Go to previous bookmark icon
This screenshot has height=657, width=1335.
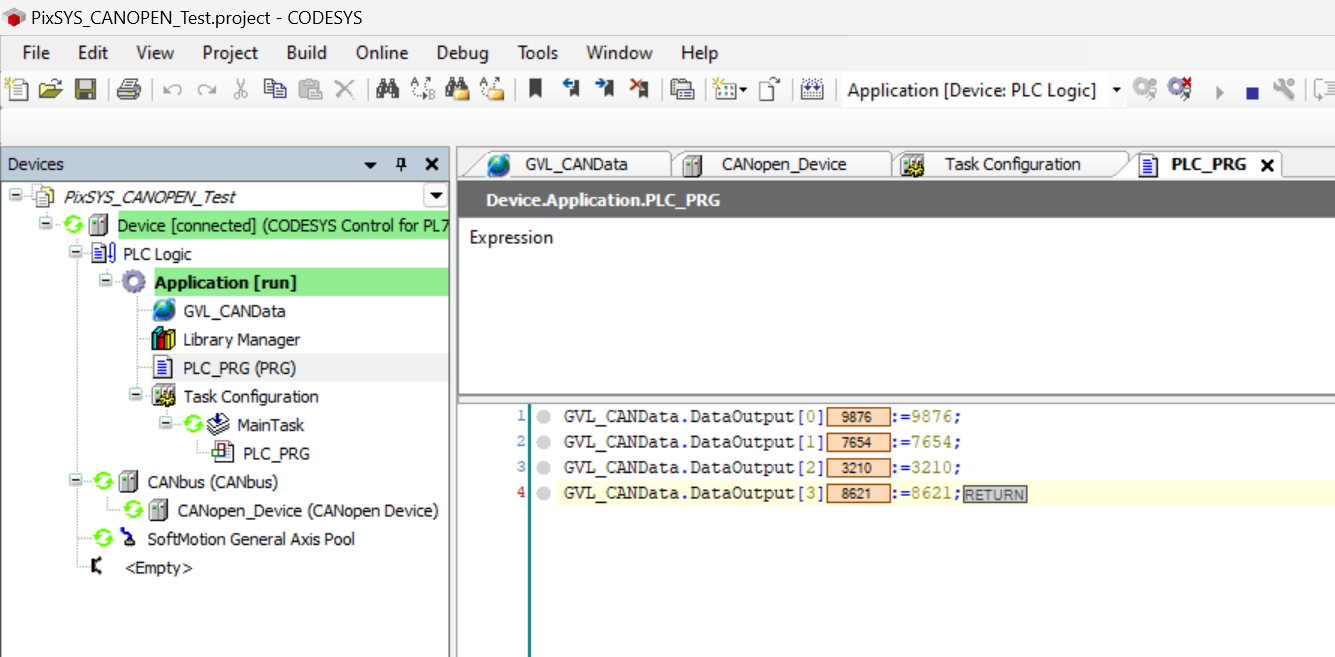pos(570,89)
